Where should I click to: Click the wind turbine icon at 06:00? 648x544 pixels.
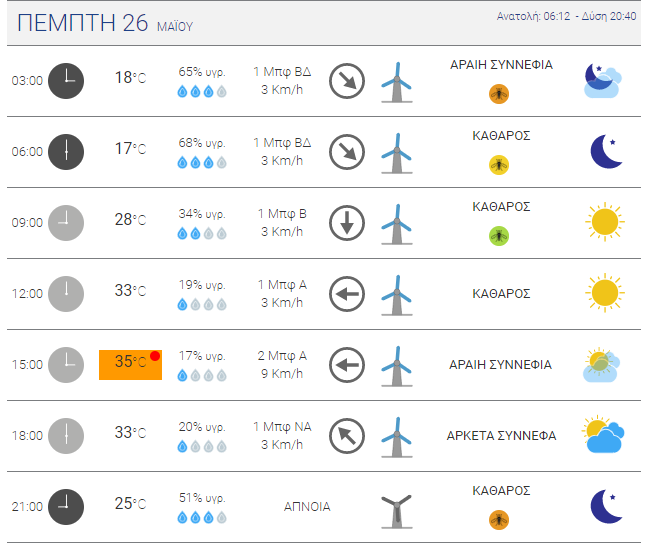pos(397,152)
